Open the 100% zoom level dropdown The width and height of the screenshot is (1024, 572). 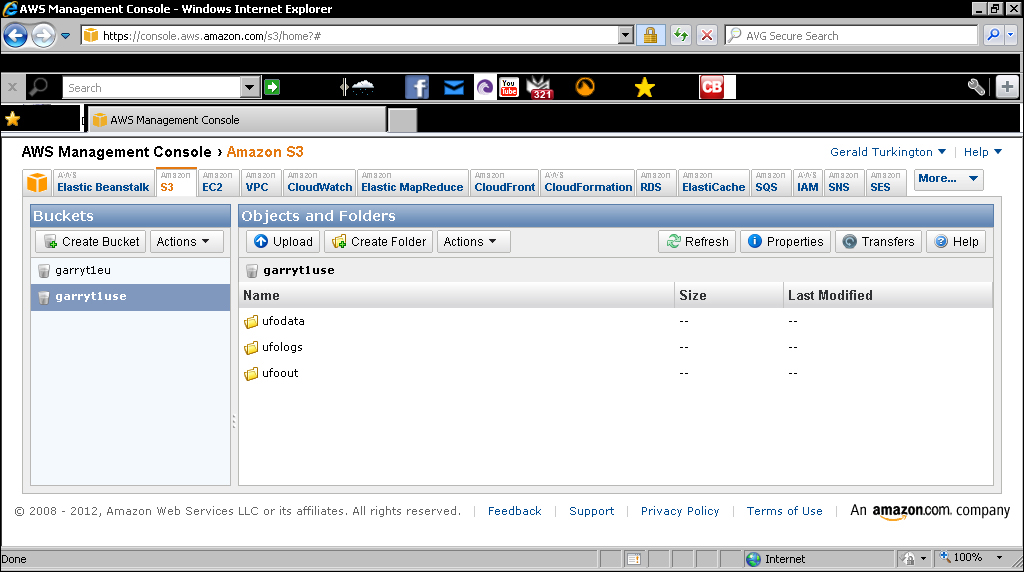pos(1000,558)
